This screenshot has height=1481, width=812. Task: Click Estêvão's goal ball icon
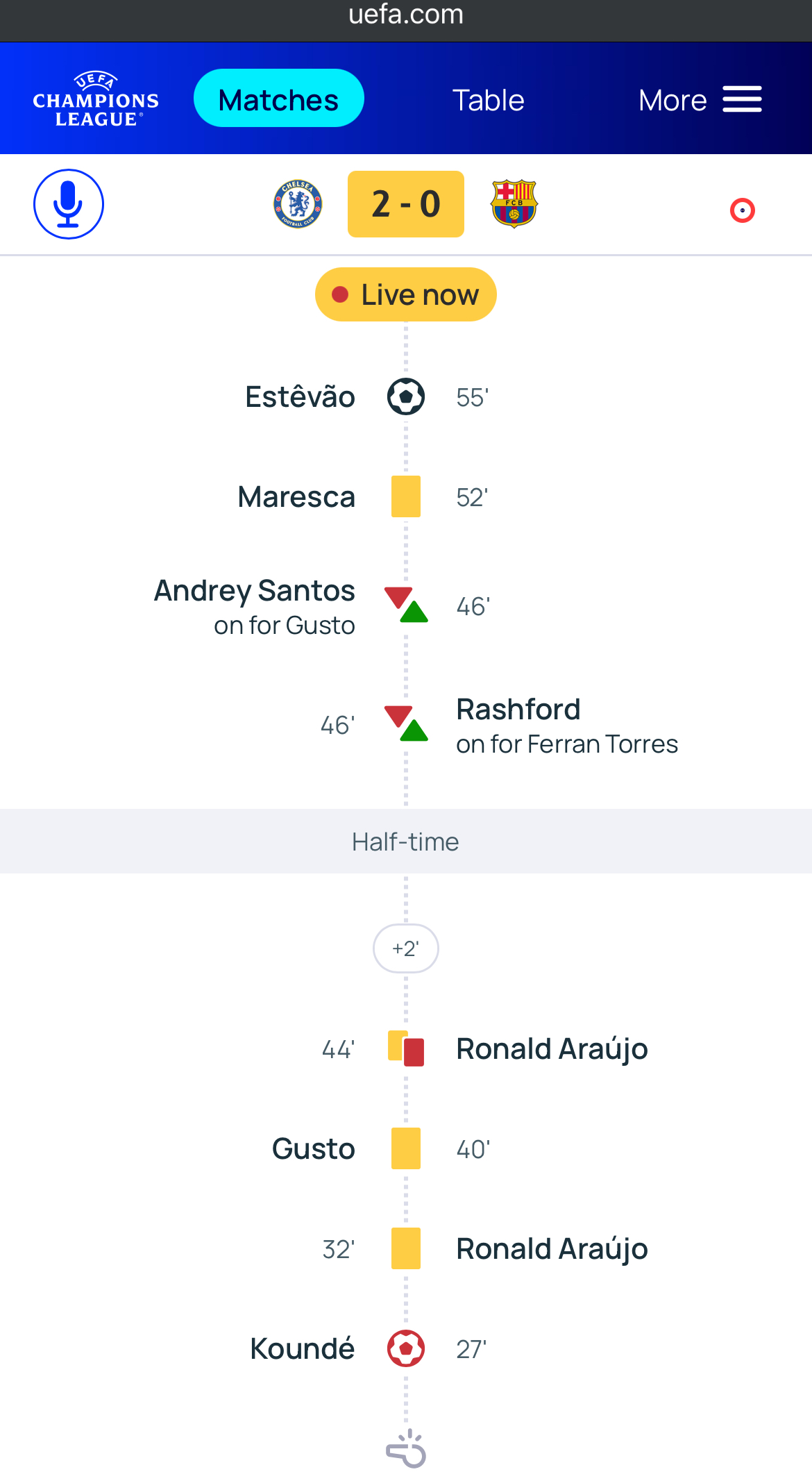coord(406,397)
